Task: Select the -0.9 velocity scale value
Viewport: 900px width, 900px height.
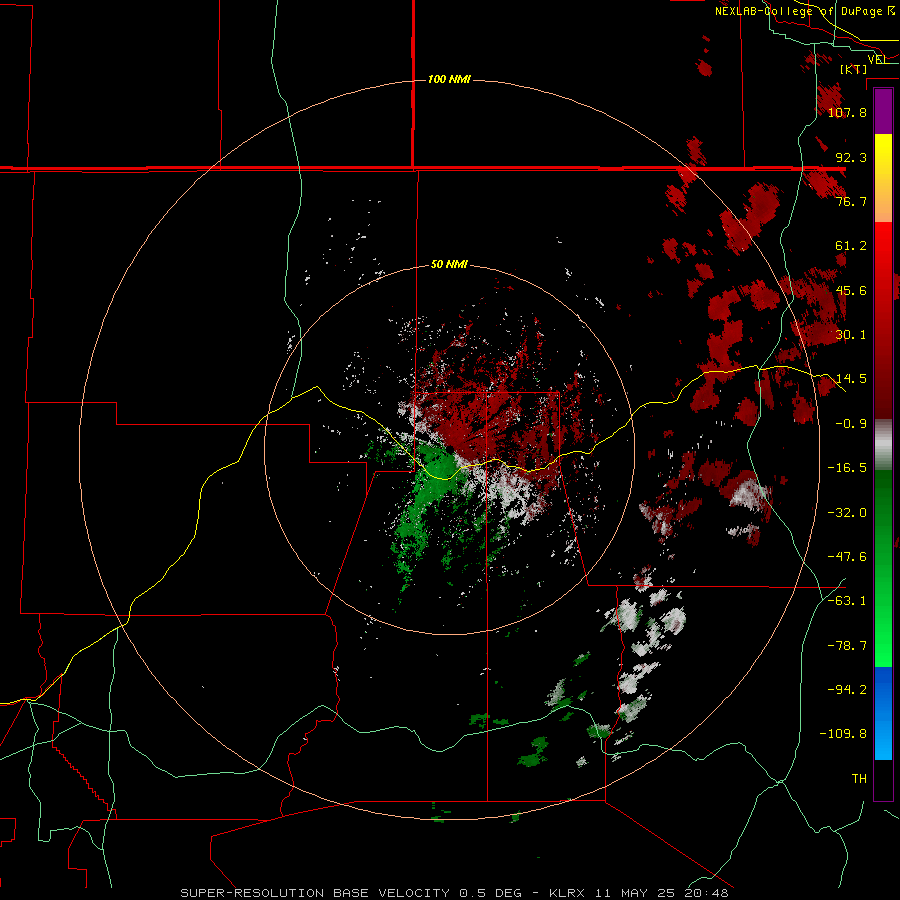Action: (x=851, y=424)
